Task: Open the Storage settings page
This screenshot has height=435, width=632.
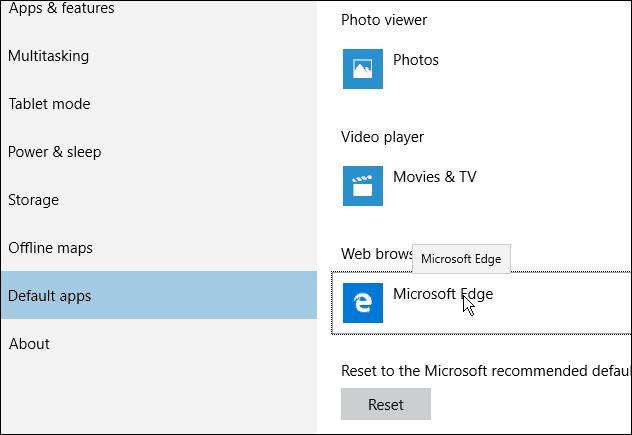Action: tap(33, 200)
